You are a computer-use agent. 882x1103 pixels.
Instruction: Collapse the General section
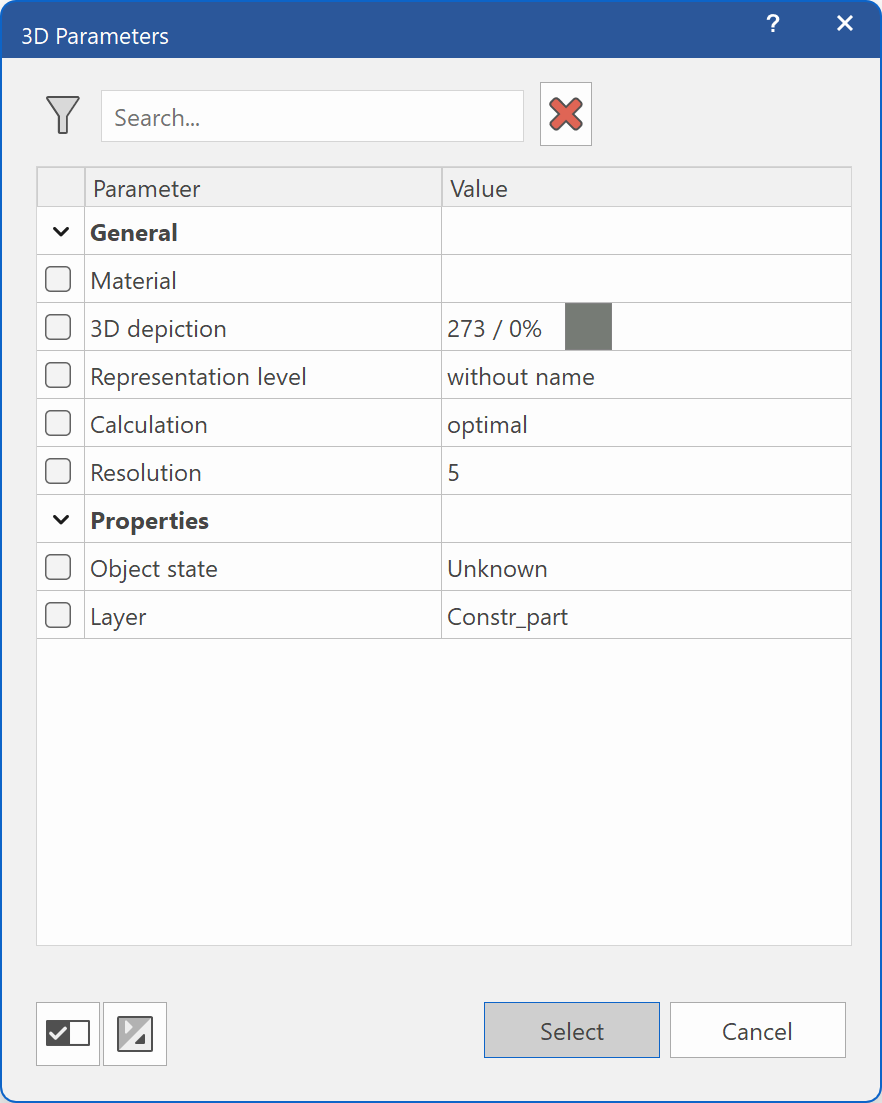tap(60, 231)
